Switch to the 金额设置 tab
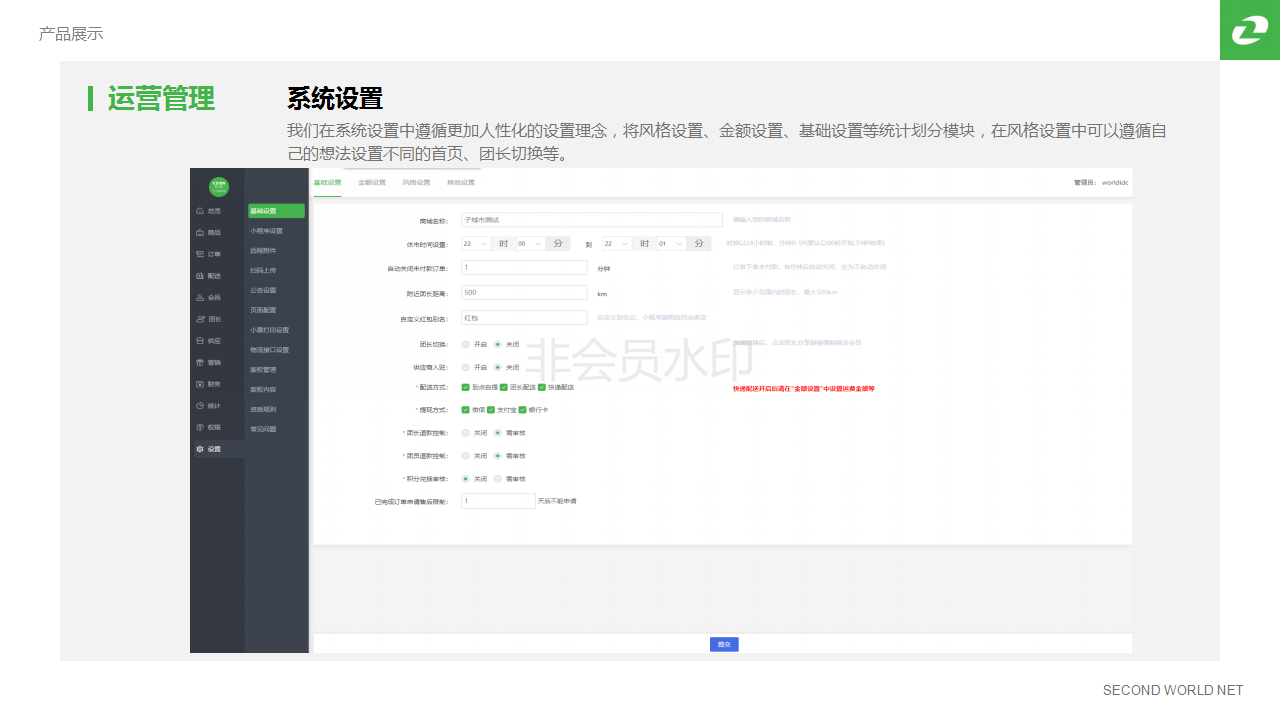1280x720 pixels. point(372,183)
